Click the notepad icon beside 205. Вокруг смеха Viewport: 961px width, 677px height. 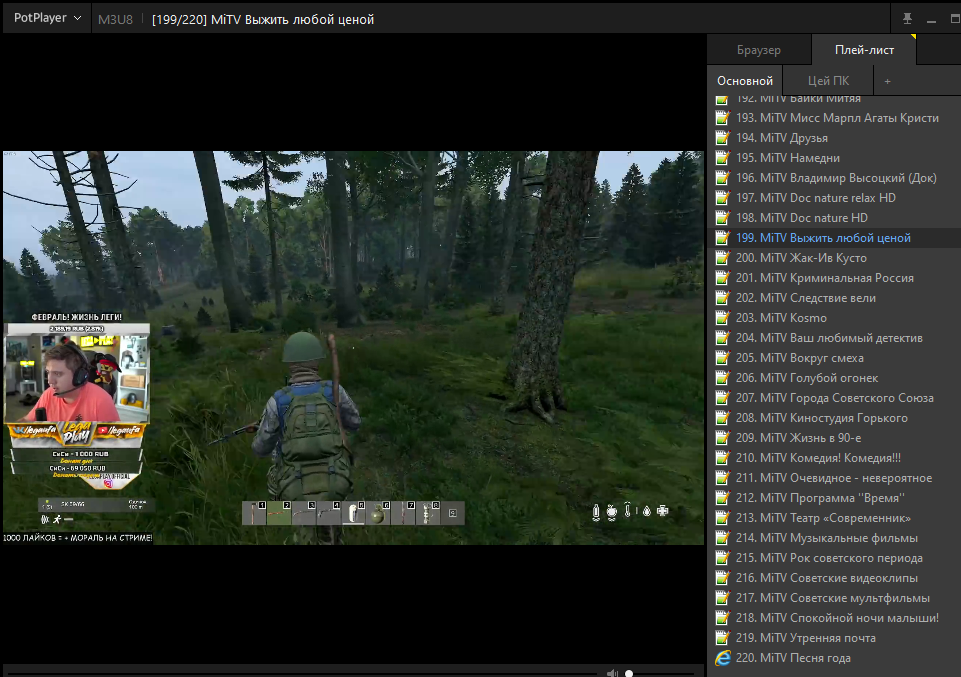coord(723,357)
